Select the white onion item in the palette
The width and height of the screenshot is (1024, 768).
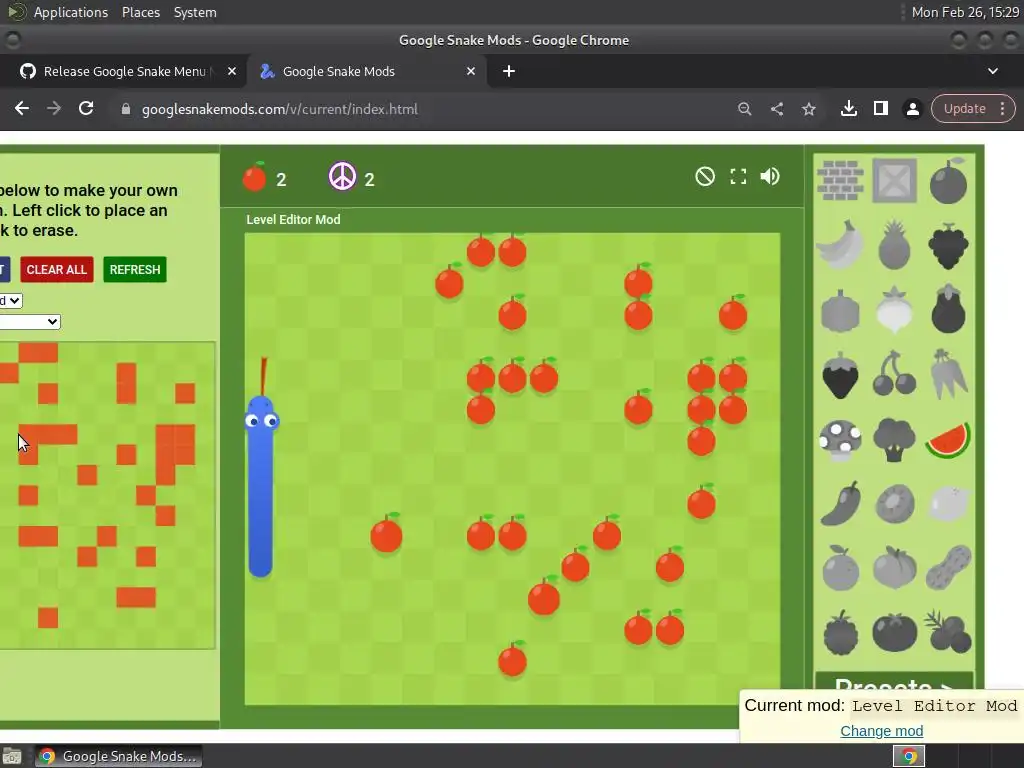point(894,310)
